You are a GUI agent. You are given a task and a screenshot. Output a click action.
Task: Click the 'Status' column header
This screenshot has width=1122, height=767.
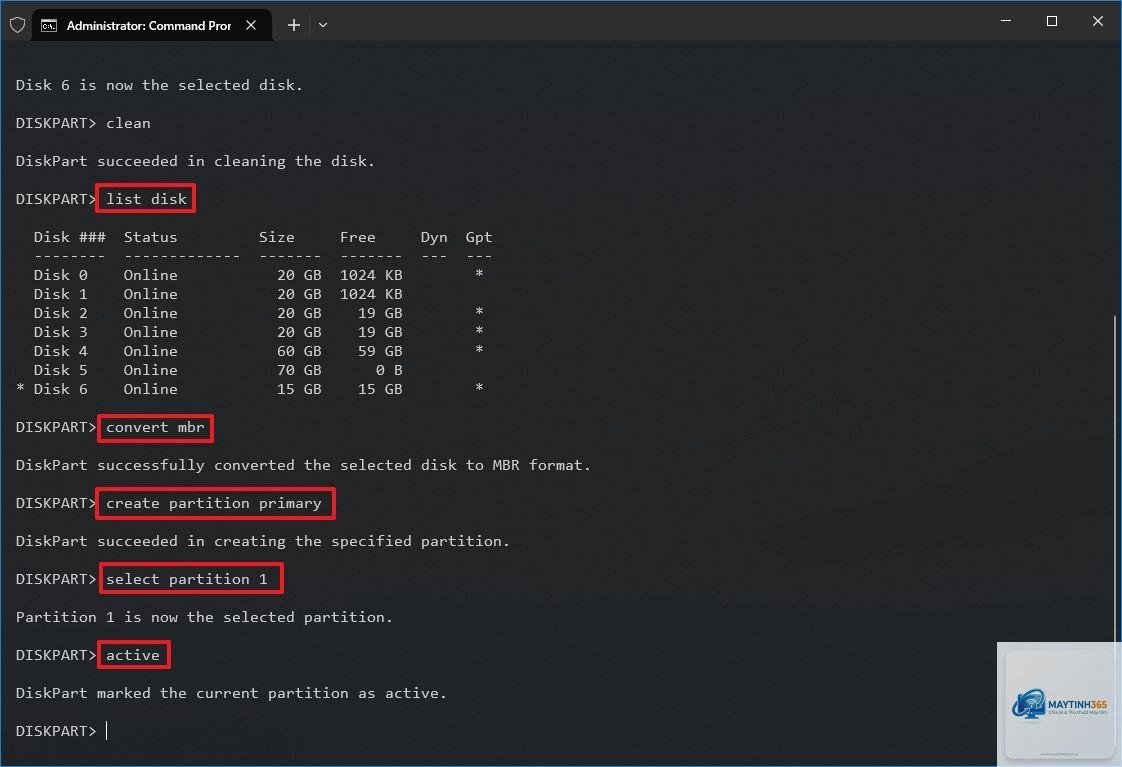[x=150, y=237]
